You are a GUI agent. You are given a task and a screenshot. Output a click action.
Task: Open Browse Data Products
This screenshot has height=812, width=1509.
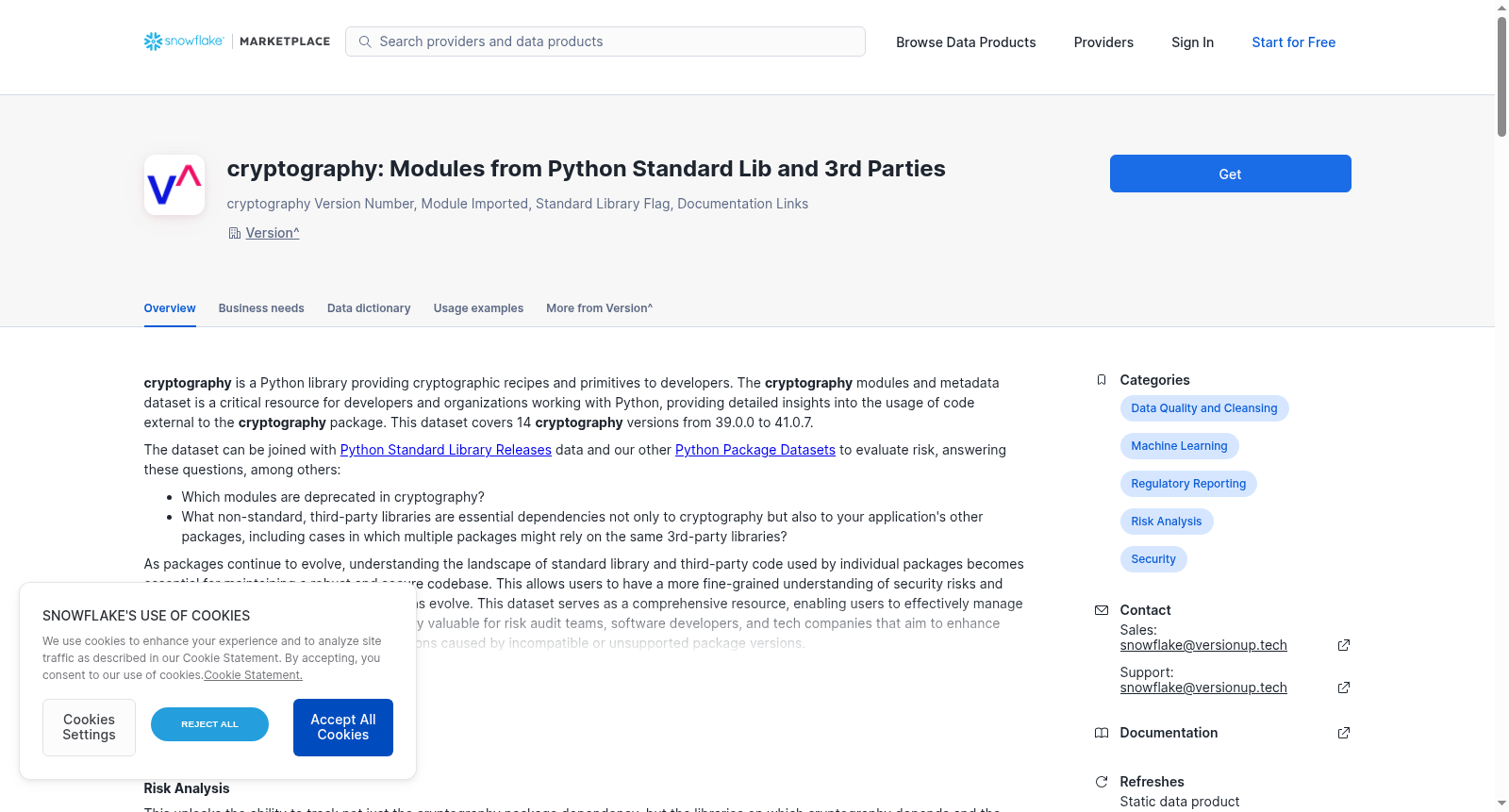(x=966, y=42)
